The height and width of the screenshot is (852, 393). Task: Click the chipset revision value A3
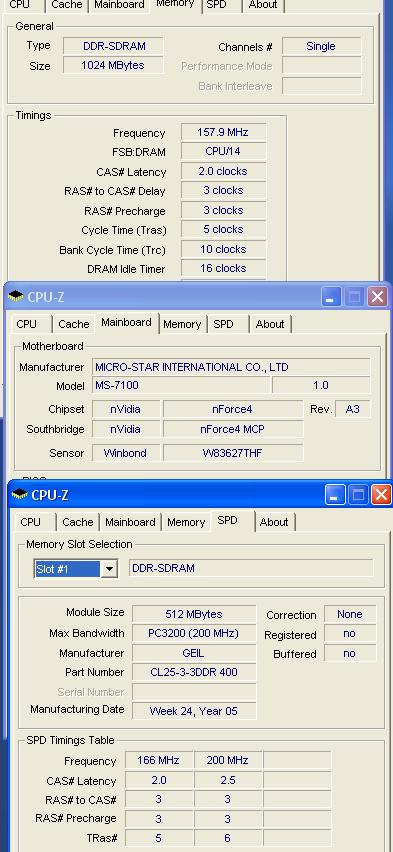click(x=353, y=409)
